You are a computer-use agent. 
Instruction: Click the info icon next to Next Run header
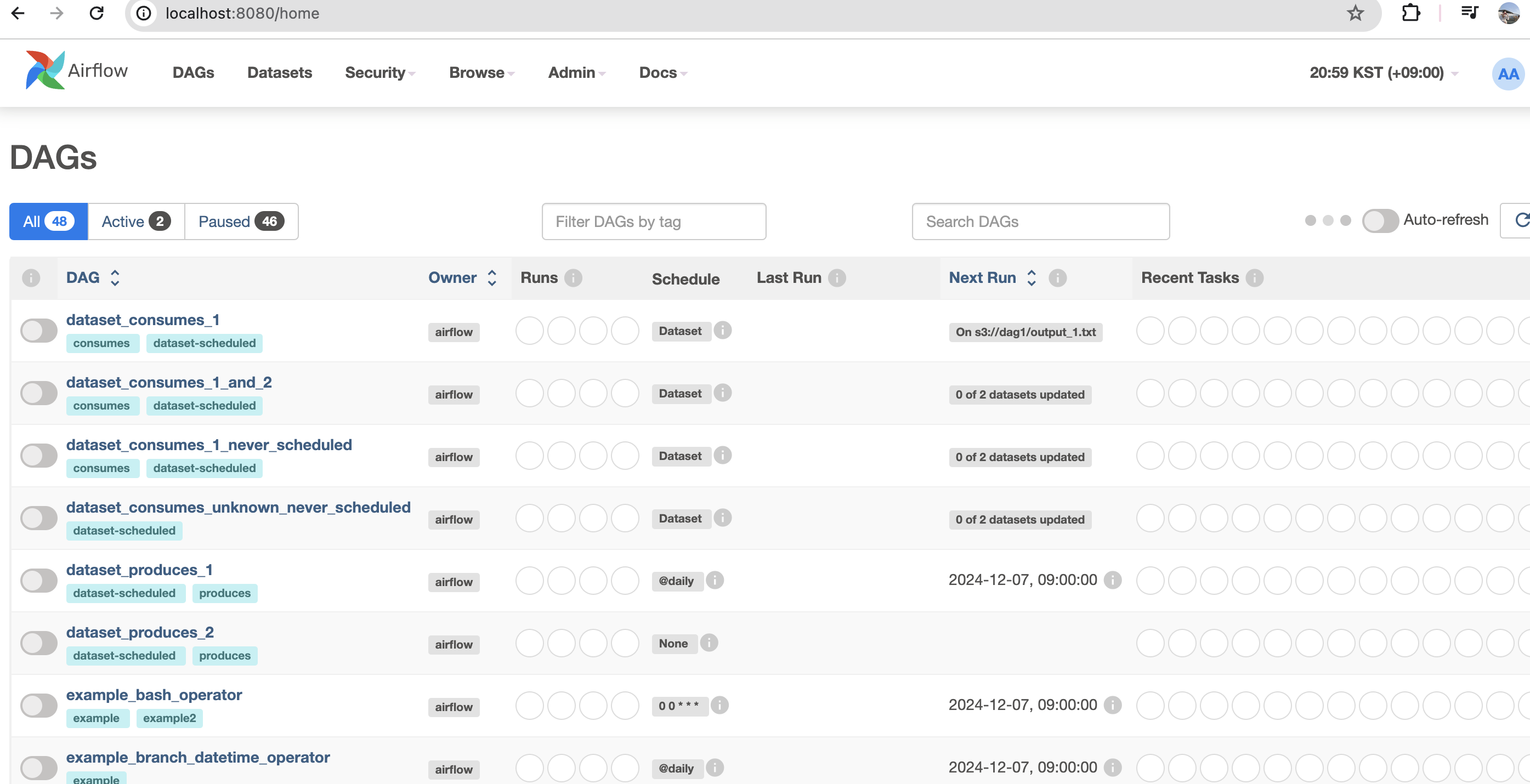click(1058, 277)
